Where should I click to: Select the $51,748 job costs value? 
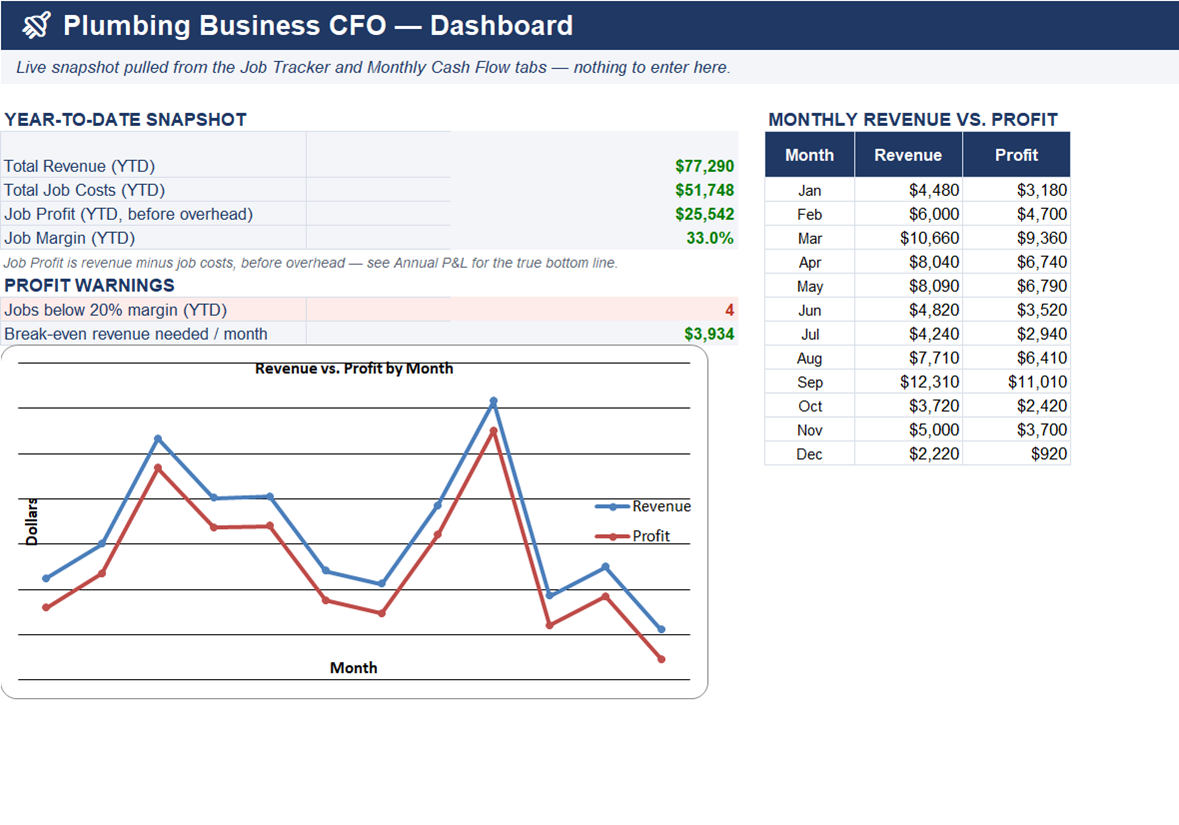[705, 190]
